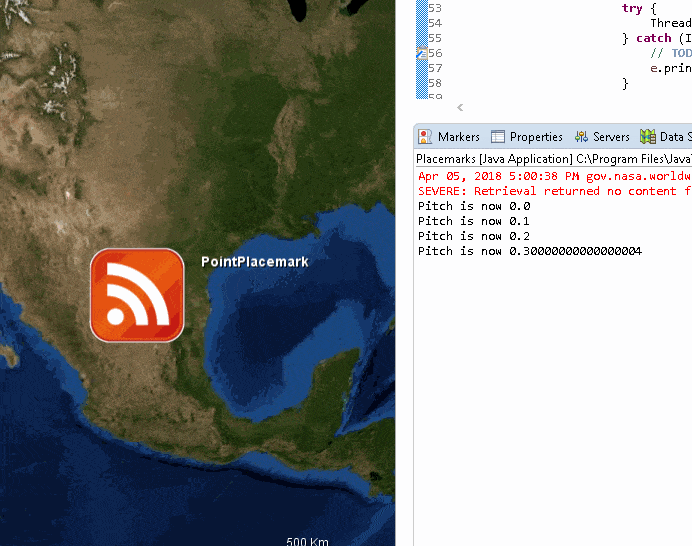Click line number 54 in the editor

coord(435,23)
